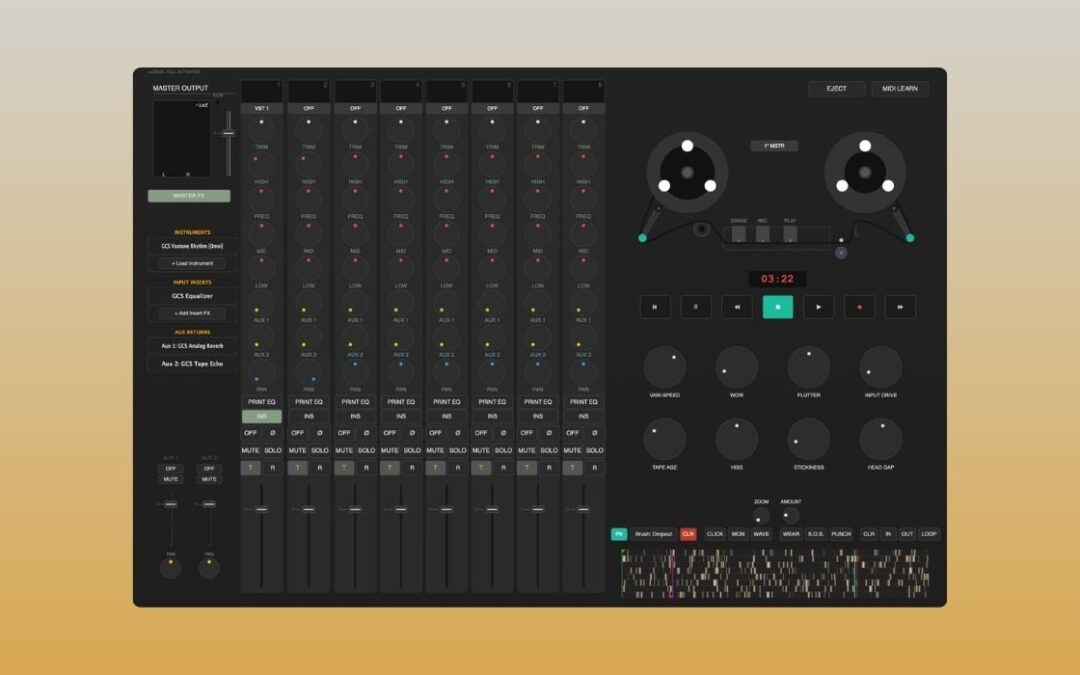Viewport: 1080px width, 675px height.
Task: Toggle the INS button on channel 1
Action: [x=262, y=417]
